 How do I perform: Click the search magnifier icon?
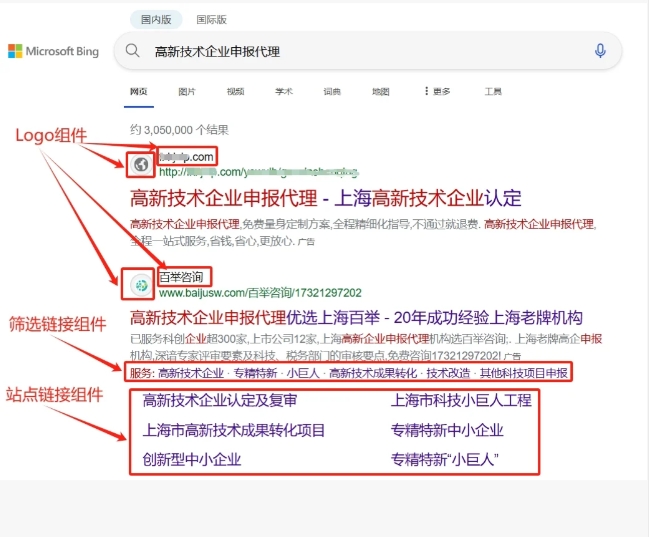132,51
